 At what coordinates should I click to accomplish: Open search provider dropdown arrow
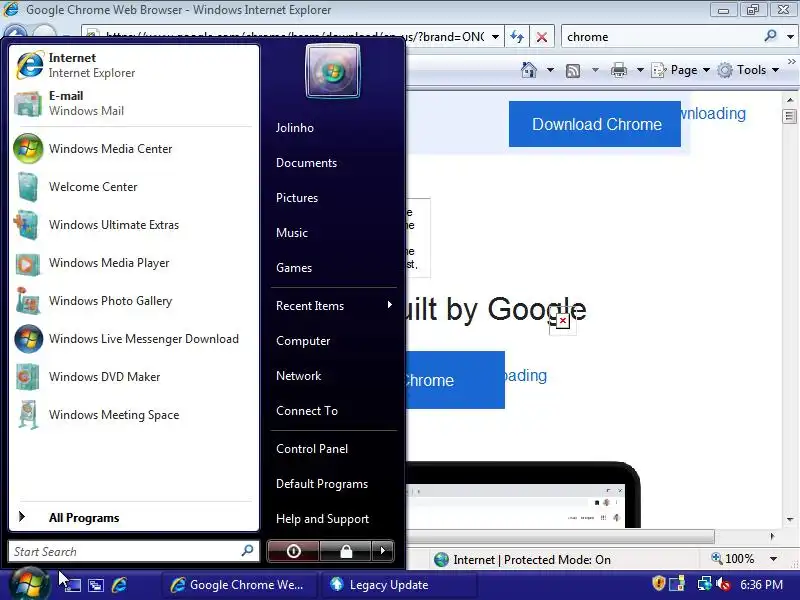(790, 37)
